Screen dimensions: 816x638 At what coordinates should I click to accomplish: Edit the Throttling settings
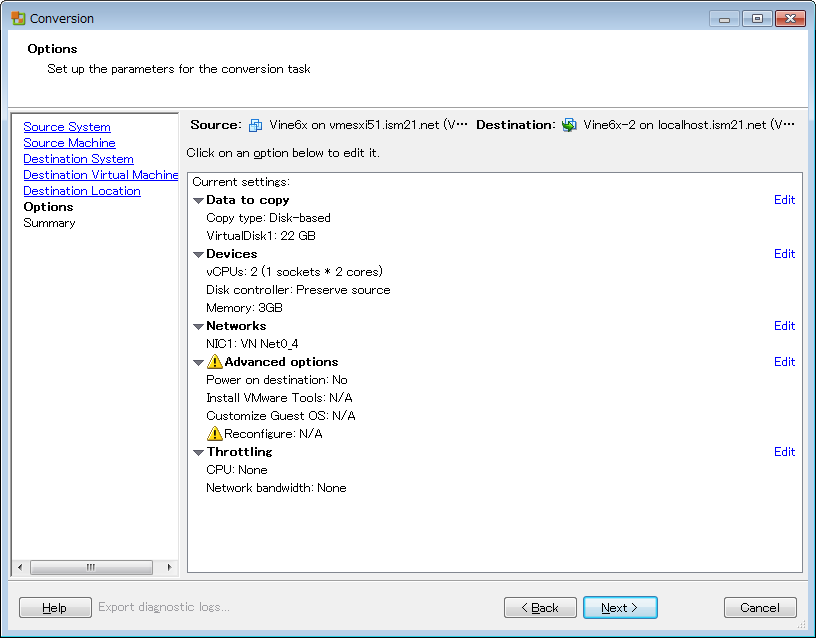coord(784,452)
